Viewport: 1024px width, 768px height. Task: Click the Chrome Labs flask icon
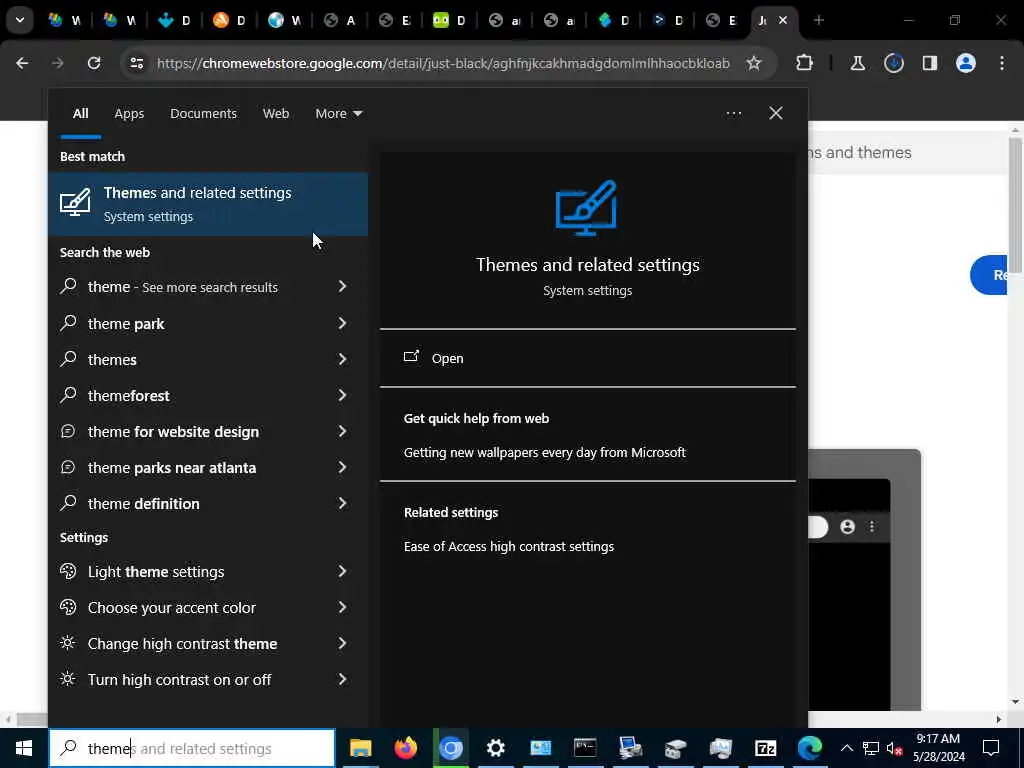coord(857,63)
